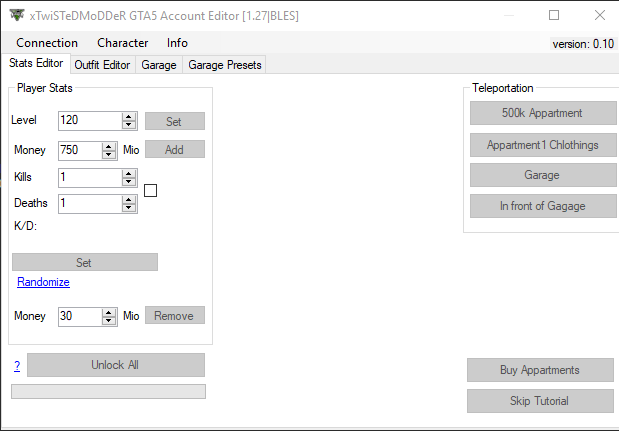The image size is (619, 431).
Task: Click into the Level value field
Action: [x=90, y=120]
